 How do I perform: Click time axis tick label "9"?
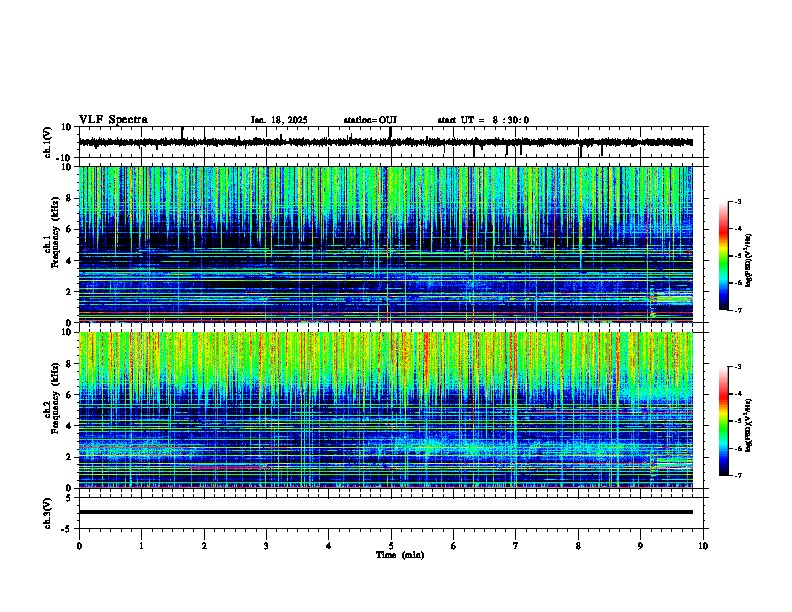tap(640, 546)
